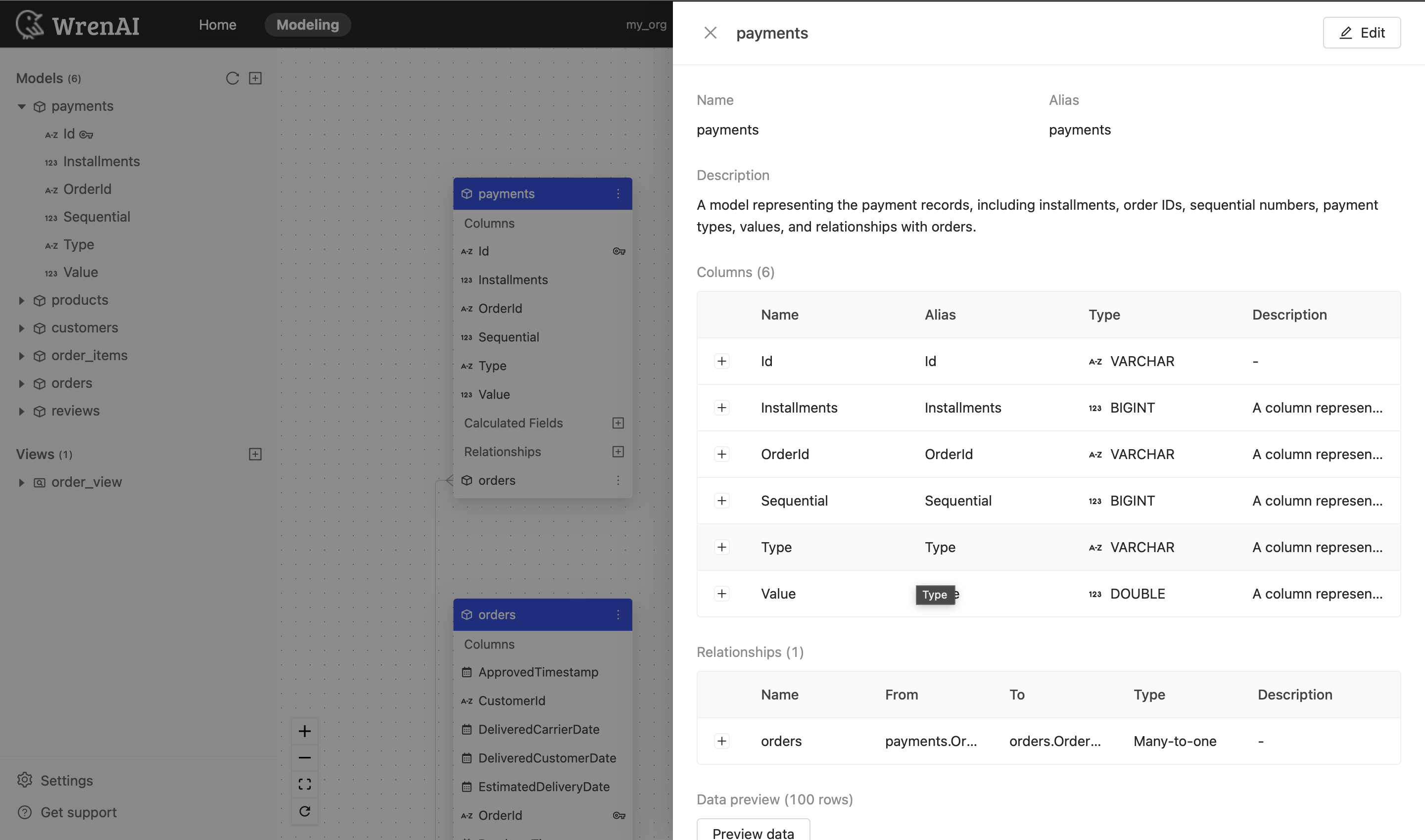Collapse the payments model tree
The image size is (1425, 840).
pos(21,106)
